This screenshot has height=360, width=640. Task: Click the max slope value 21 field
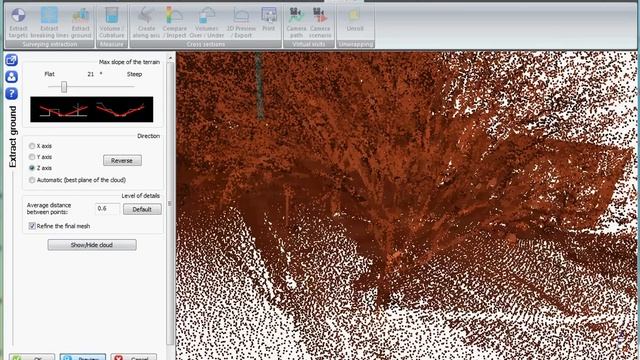[91, 74]
